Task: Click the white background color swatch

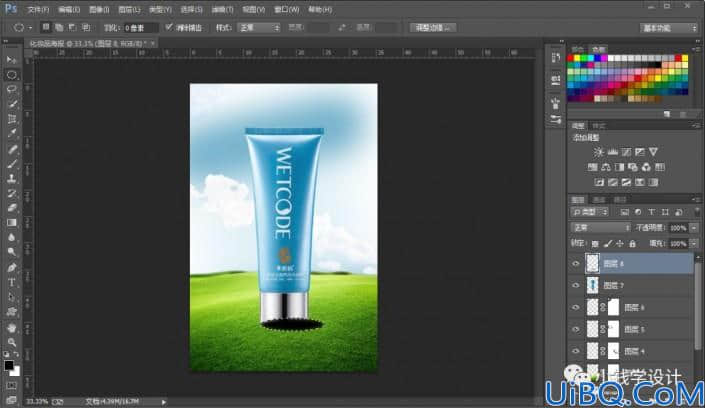Action: 16,372
